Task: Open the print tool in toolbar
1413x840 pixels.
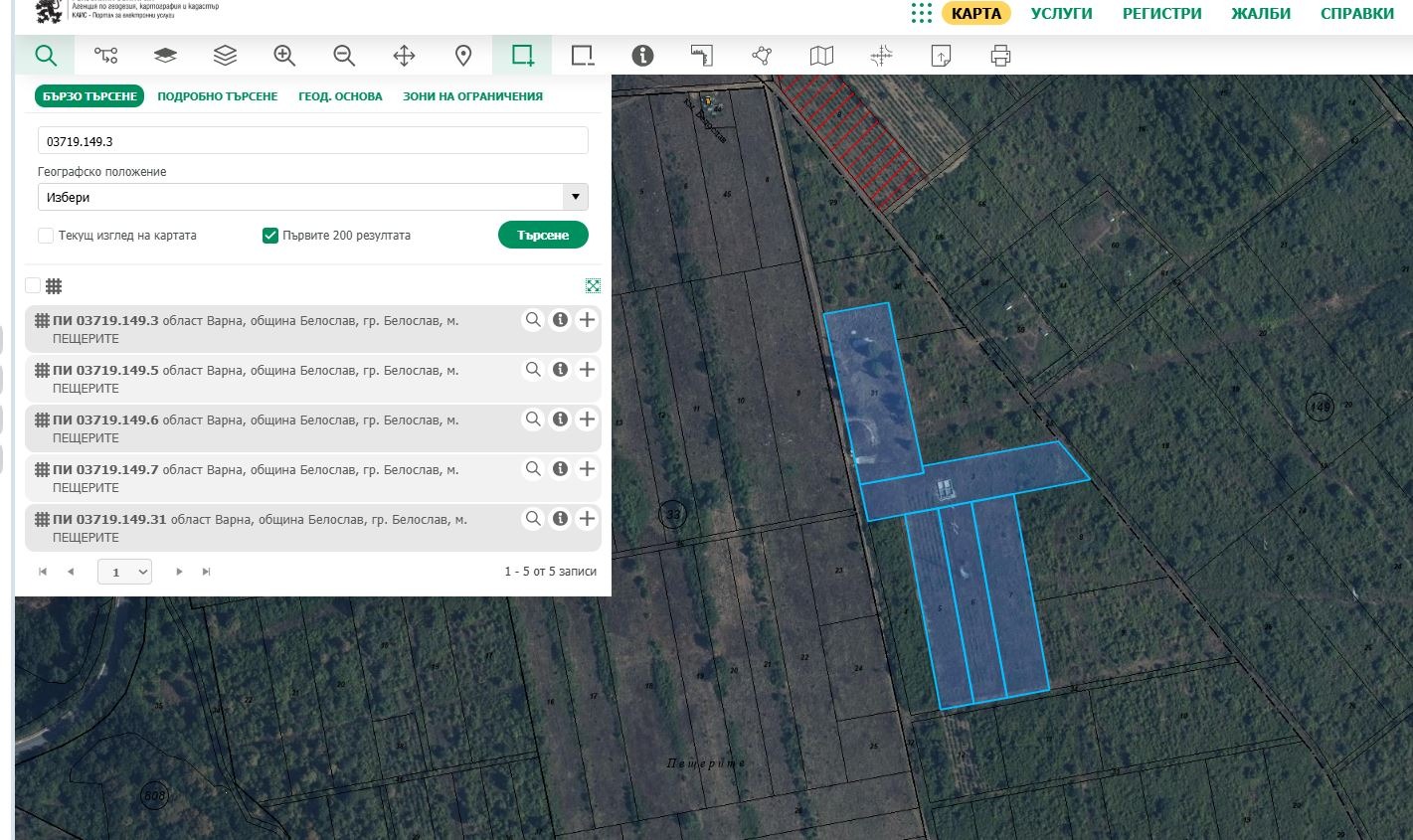Action: pos(1000,56)
